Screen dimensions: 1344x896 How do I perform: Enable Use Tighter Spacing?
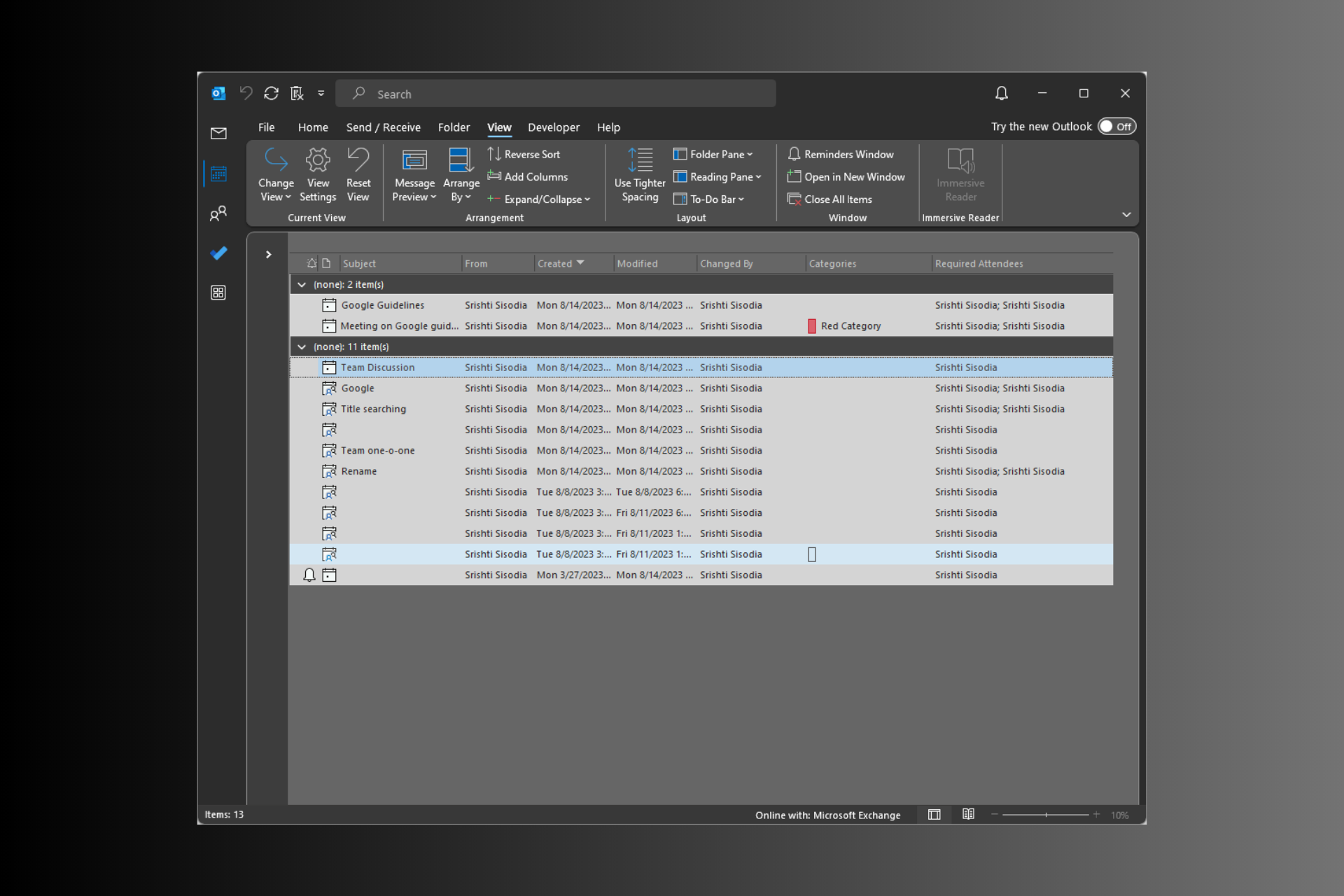pyautogui.click(x=639, y=175)
